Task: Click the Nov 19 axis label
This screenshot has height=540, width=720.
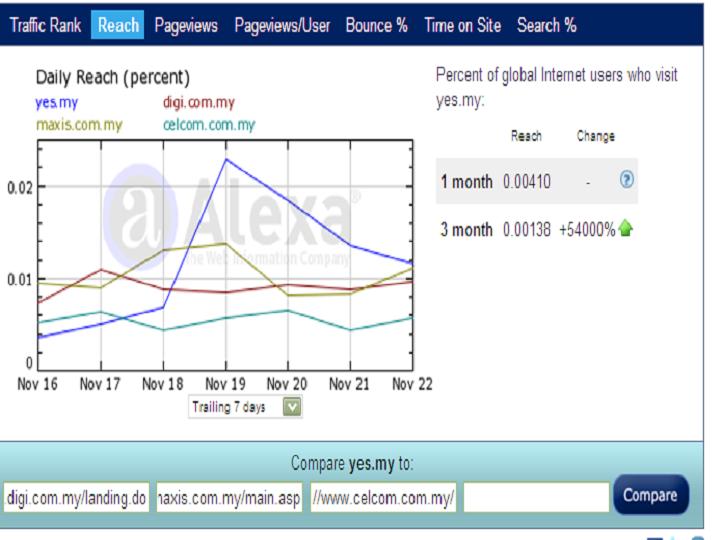Action: click(x=225, y=384)
